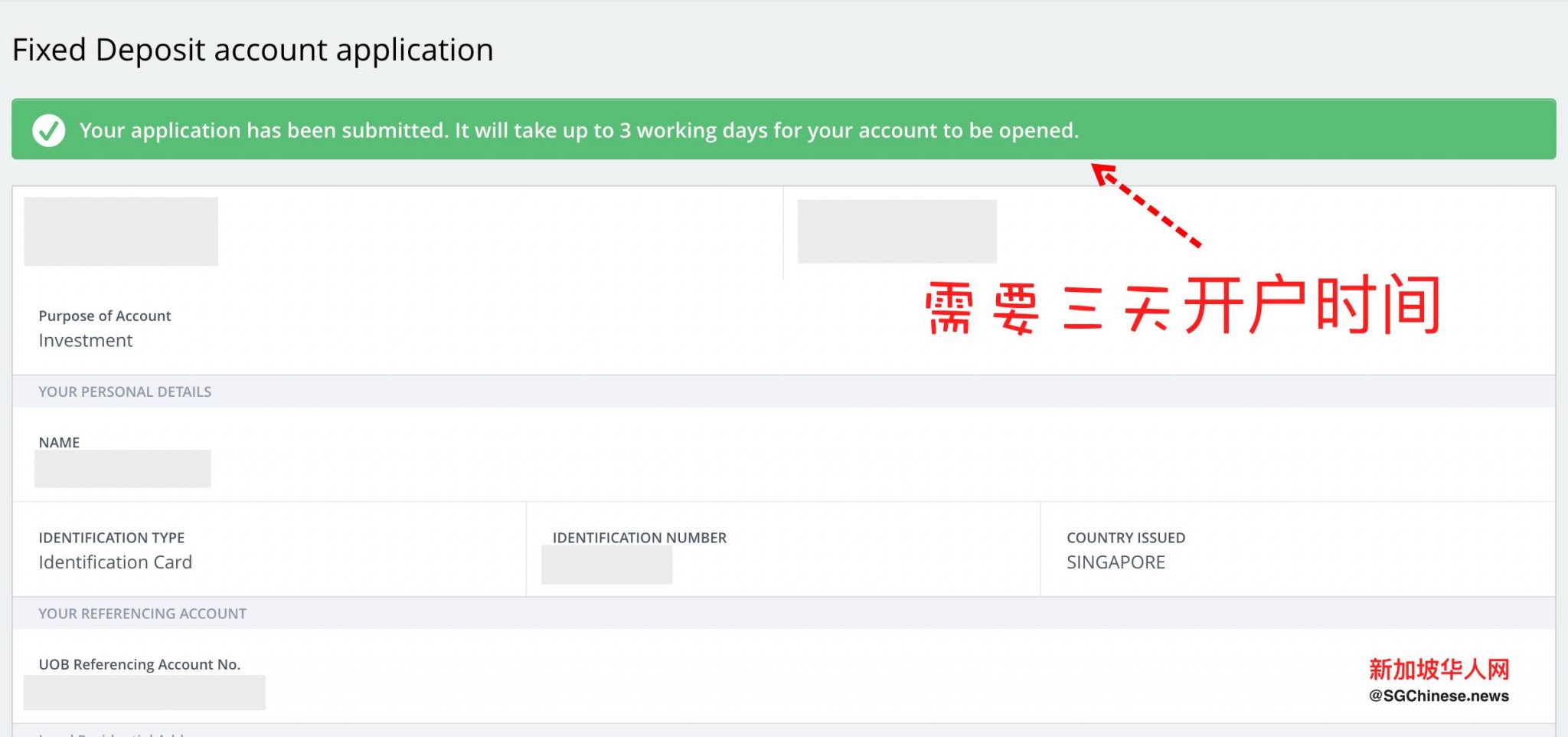Click the 'IDENTIFICATION TYPE' label
The image size is (1568, 737).
tap(112, 538)
